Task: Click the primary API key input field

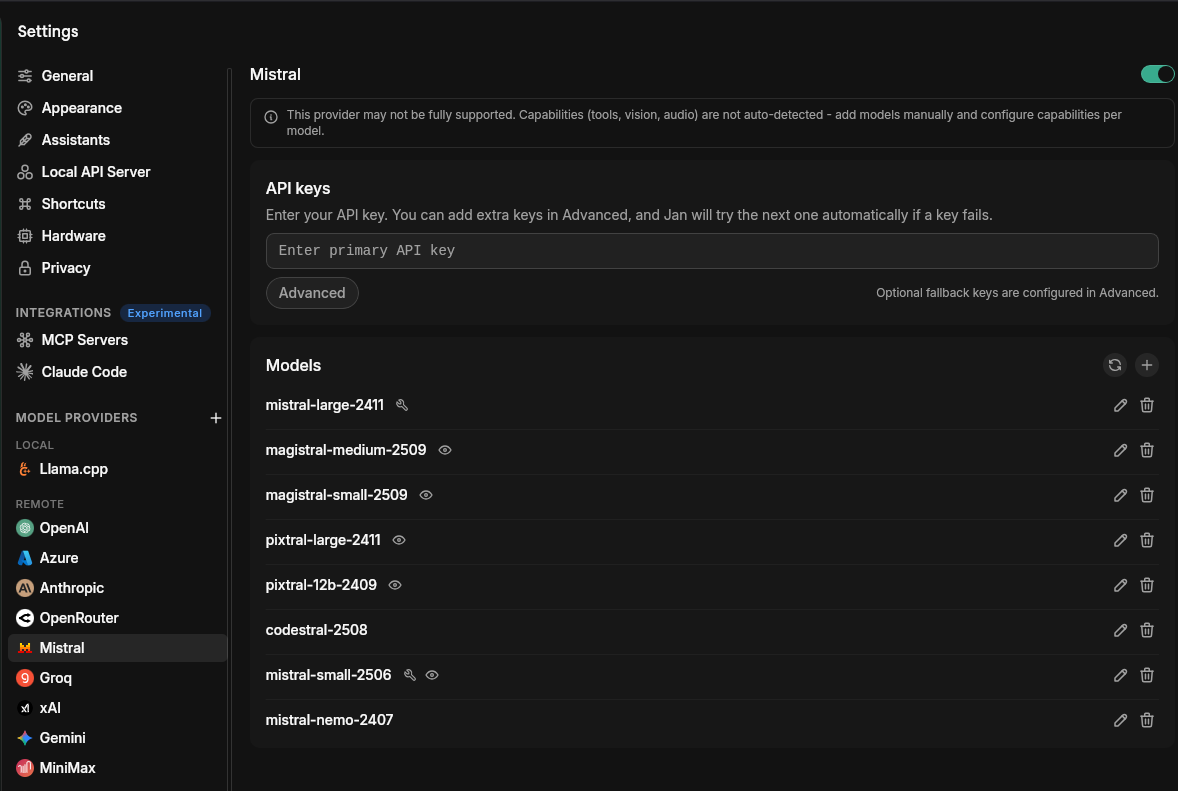Action: point(711,251)
